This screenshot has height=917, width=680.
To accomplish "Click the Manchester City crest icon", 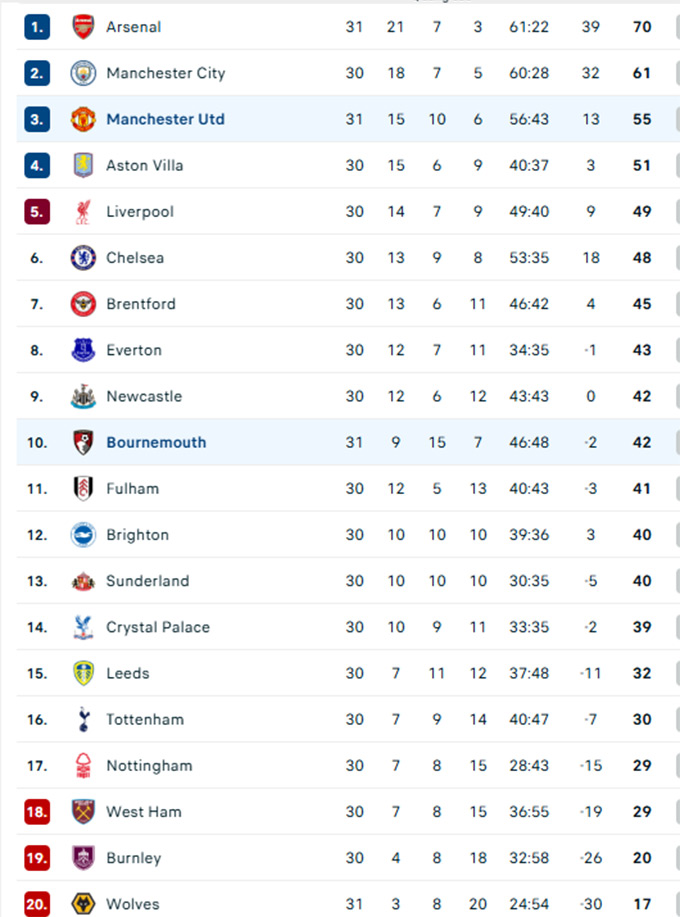I will click(83, 73).
